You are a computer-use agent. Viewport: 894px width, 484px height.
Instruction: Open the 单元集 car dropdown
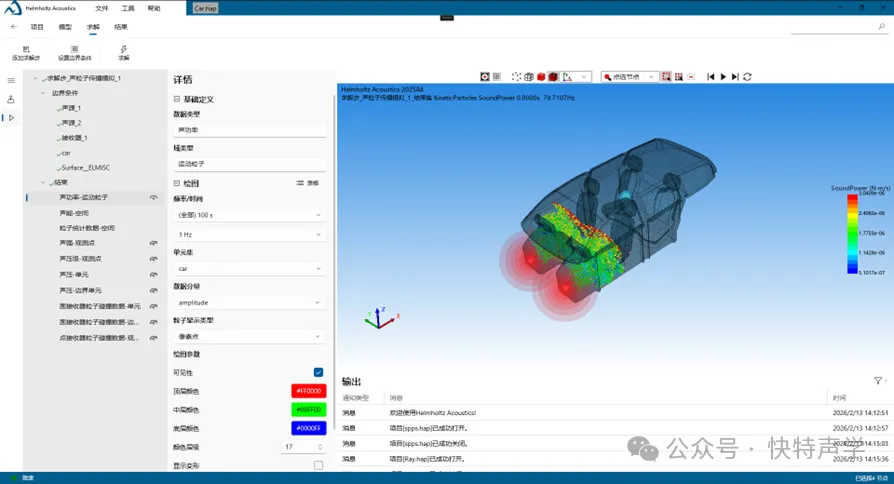[x=250, y=269]
